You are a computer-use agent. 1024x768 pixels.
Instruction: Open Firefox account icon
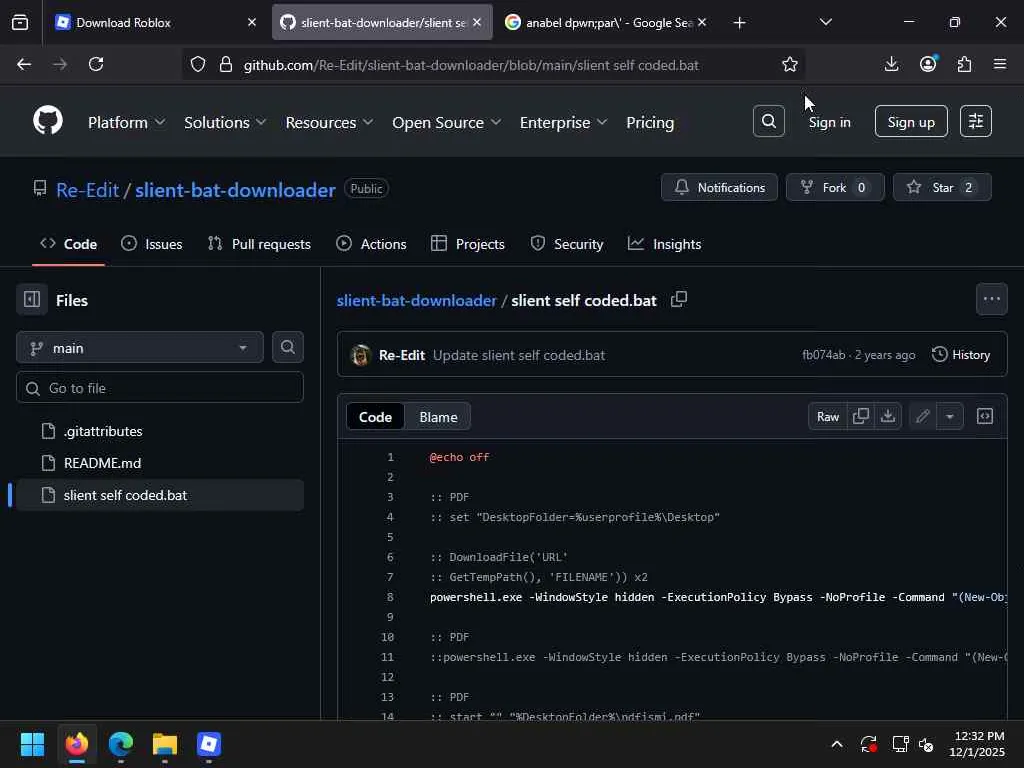928,64
